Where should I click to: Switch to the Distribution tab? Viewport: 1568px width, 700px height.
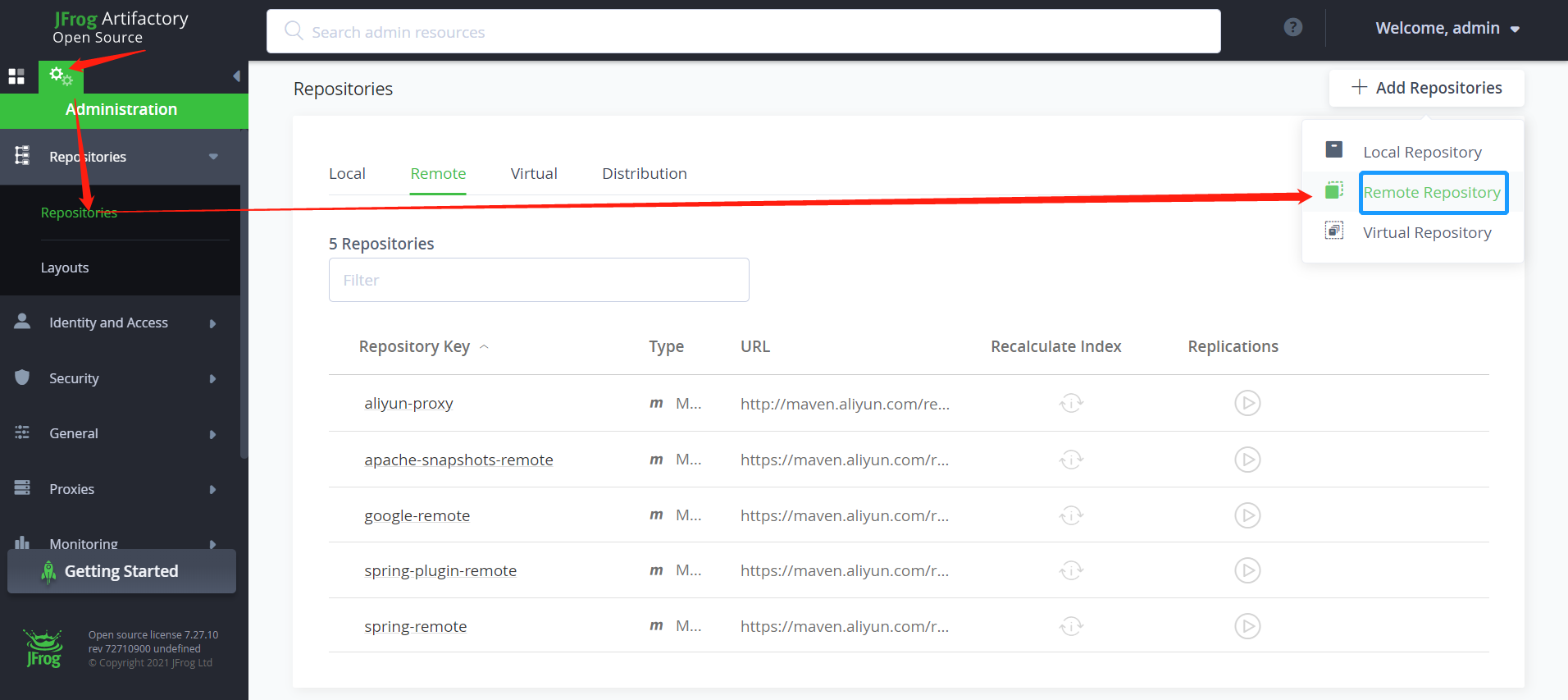coord(645,173)
